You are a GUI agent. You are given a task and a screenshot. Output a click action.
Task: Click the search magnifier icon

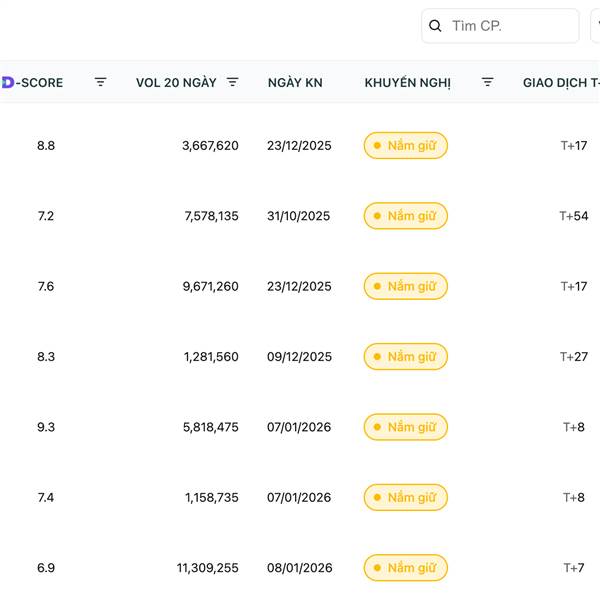tap(435, 26)
